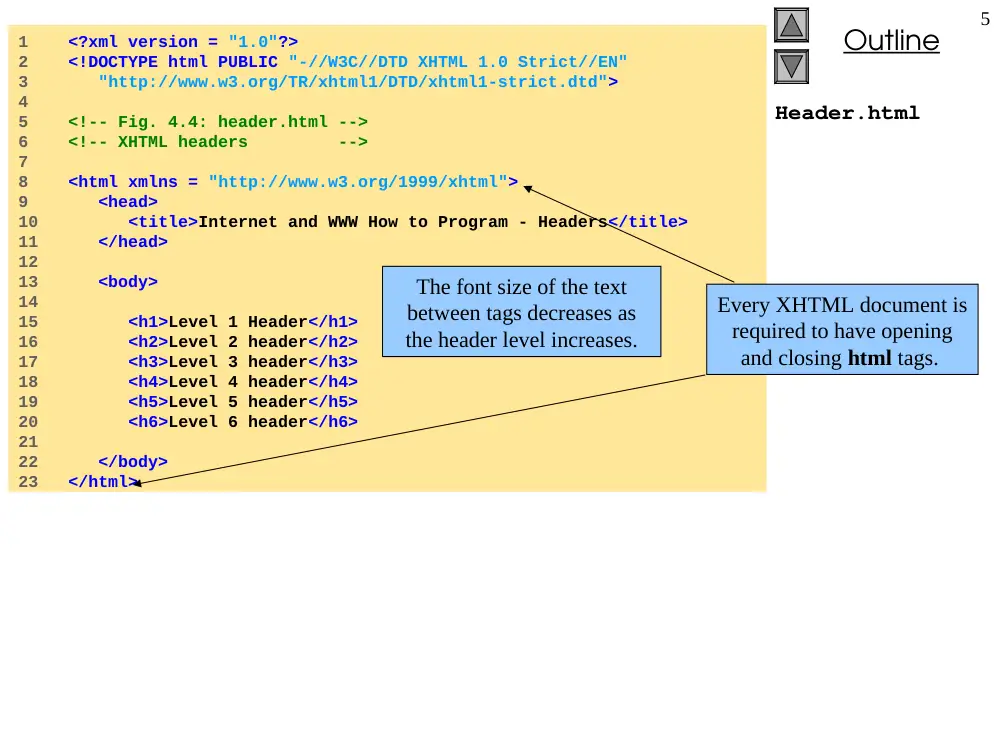
Task: Click line number 10
Action: (x=28, y=222)
